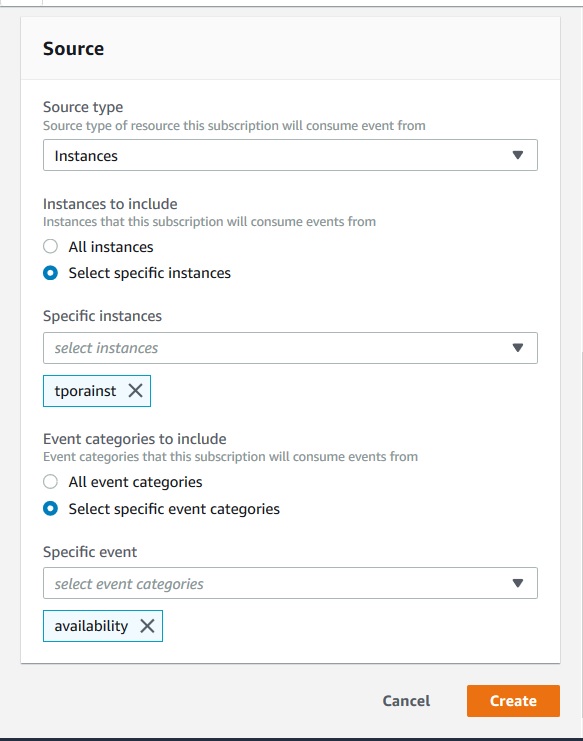Click the All event categories label text
The image size is (583, 741).
pos(136,482)
